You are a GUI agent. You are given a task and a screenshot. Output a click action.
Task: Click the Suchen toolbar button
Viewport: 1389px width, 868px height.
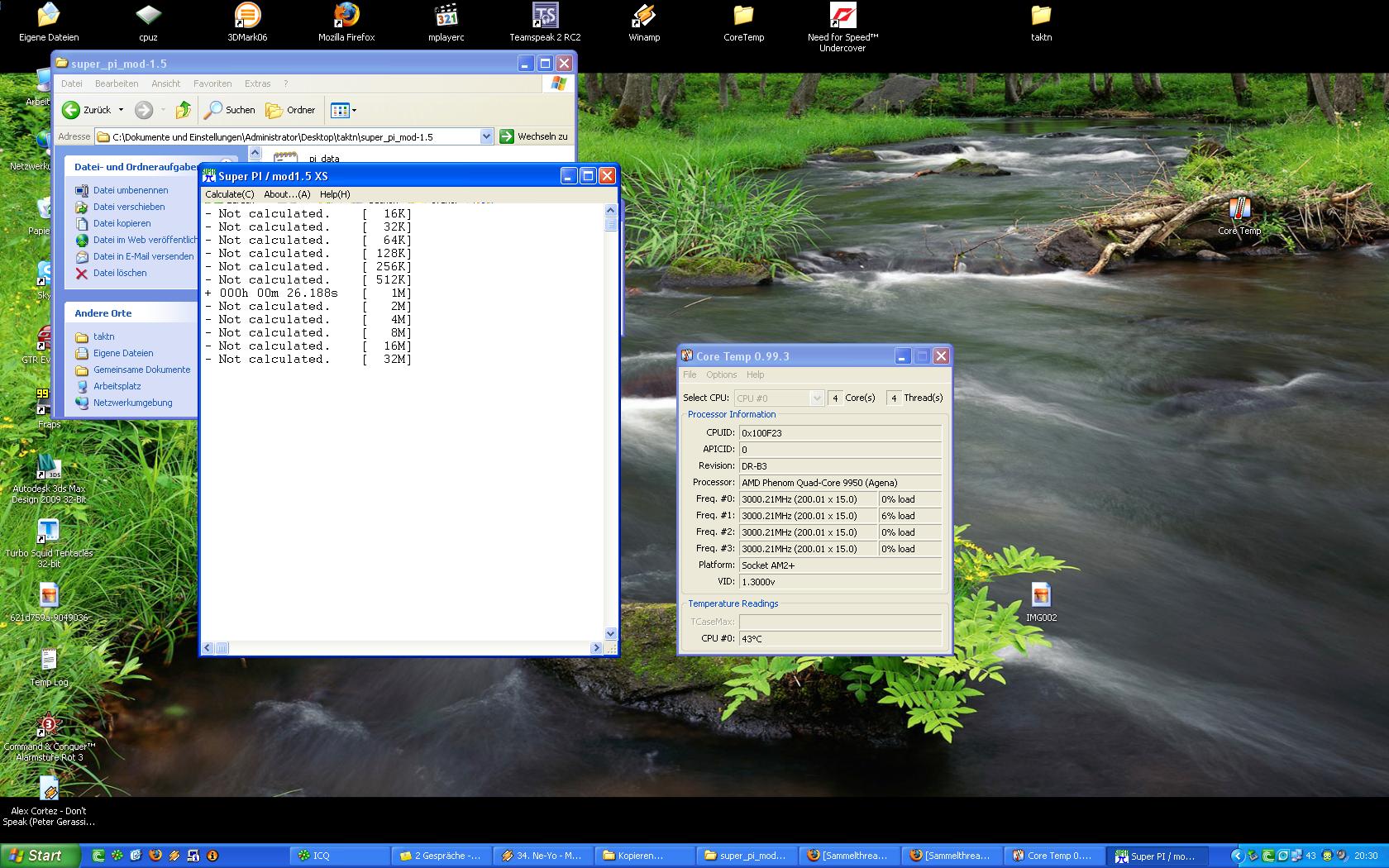click(x=230, y=110)
